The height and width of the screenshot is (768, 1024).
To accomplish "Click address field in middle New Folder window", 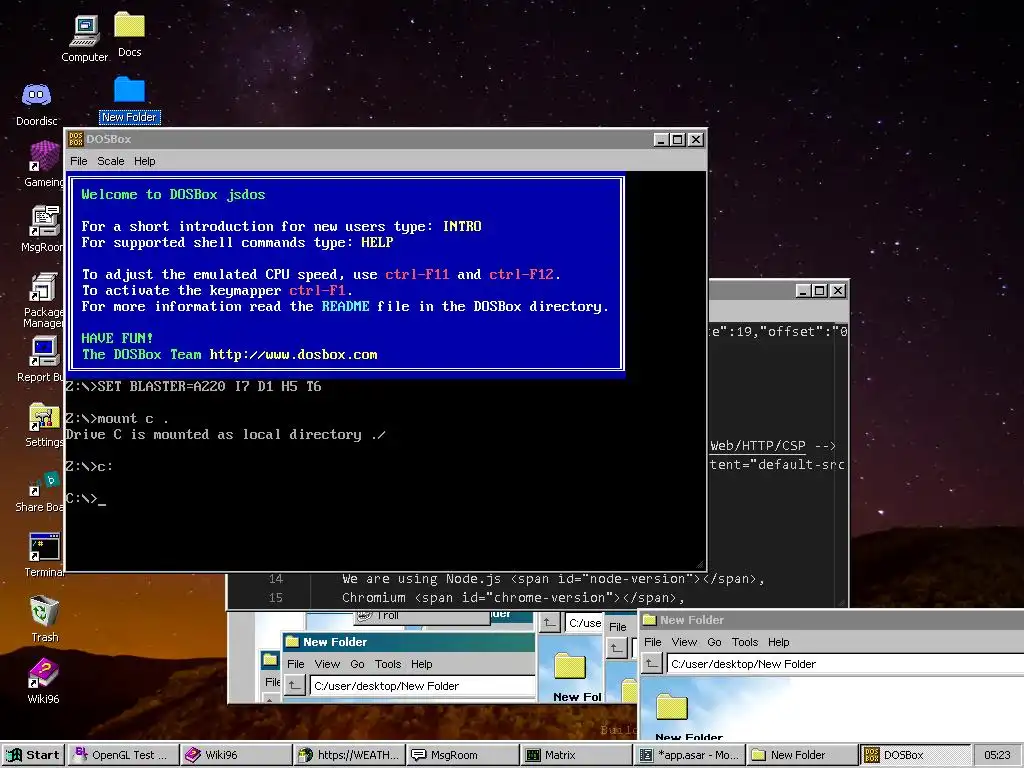I will coord(423,686).
